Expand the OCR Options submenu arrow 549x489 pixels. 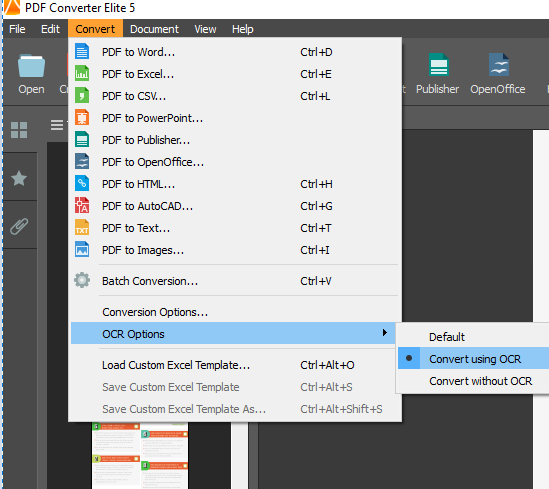384,333
